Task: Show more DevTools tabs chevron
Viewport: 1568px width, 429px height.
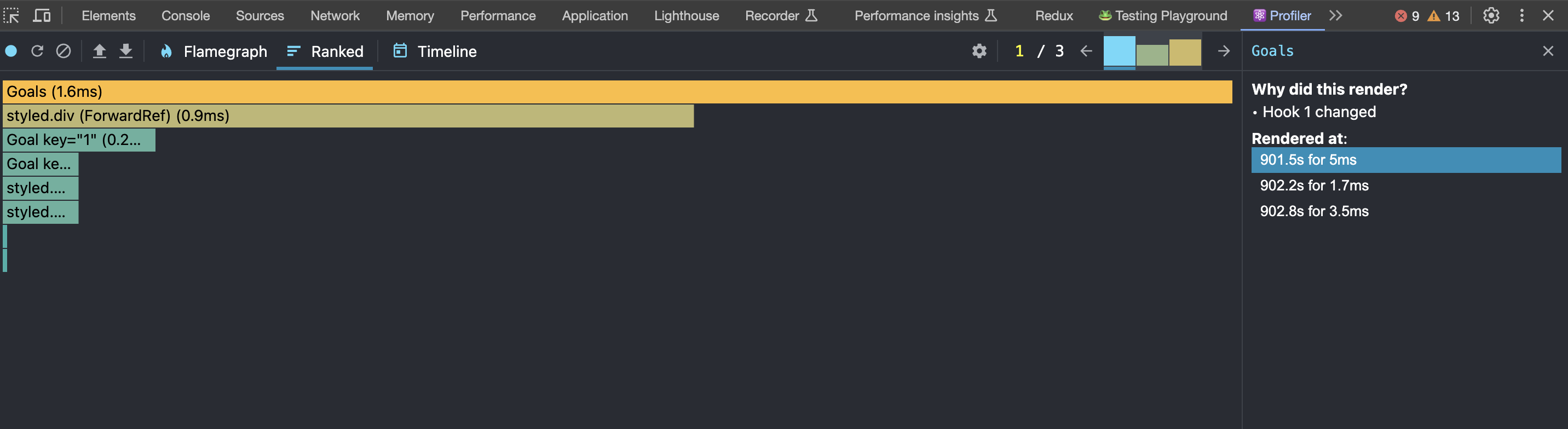Action: coord(1335,16)
